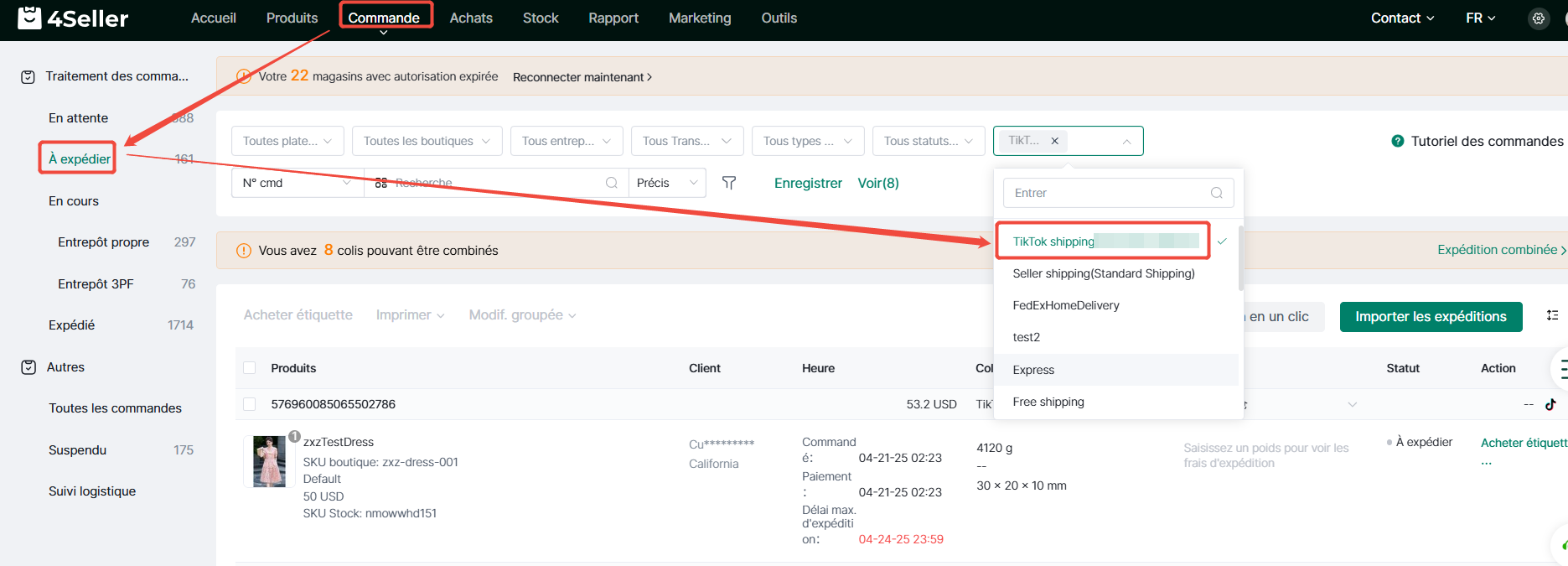Expand the Modif. groupée dropdown
Viewport: 1568px width, 566px height.
click(x=522, y=315)
